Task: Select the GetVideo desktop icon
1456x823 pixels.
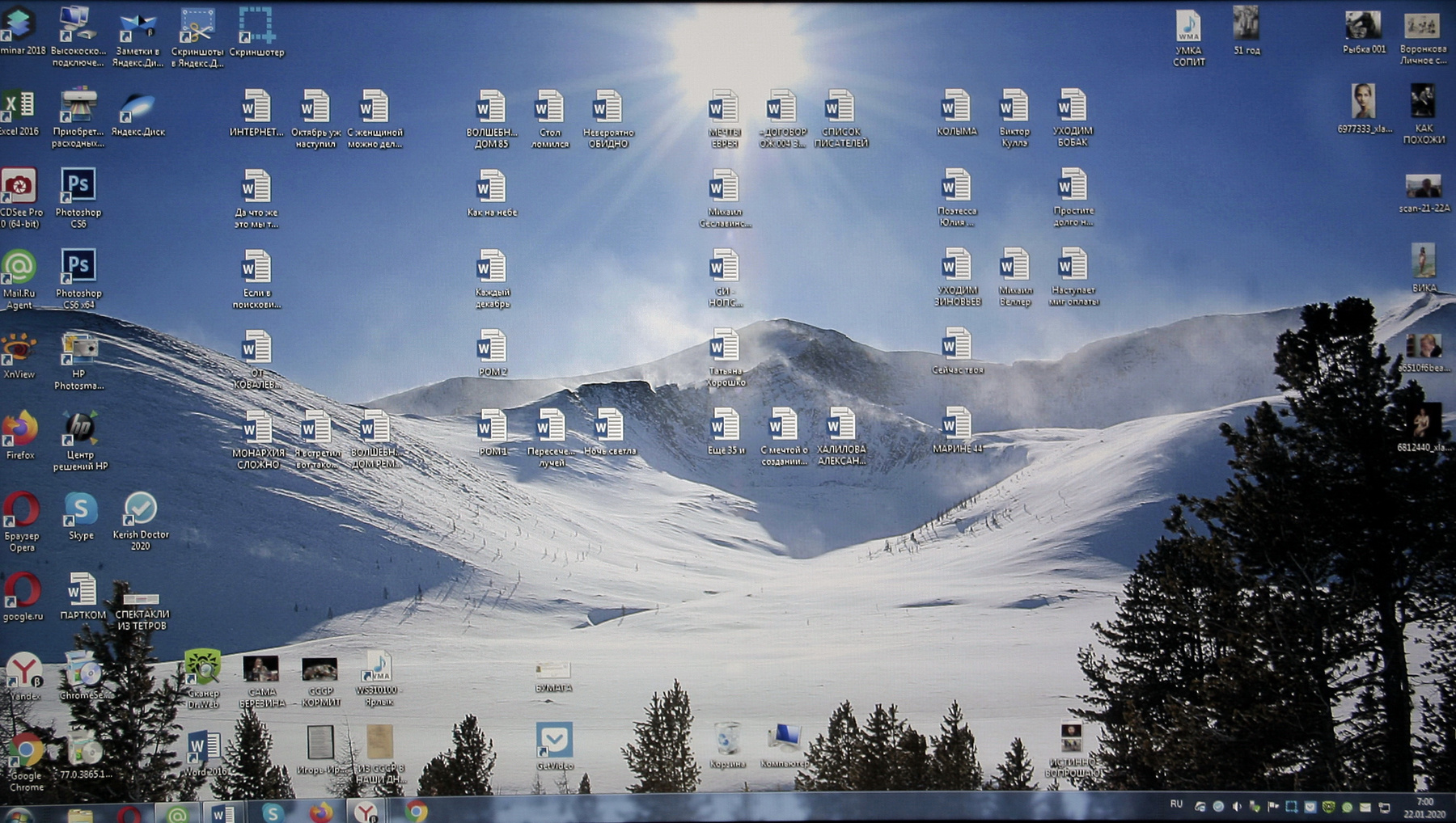Action: 554,741
